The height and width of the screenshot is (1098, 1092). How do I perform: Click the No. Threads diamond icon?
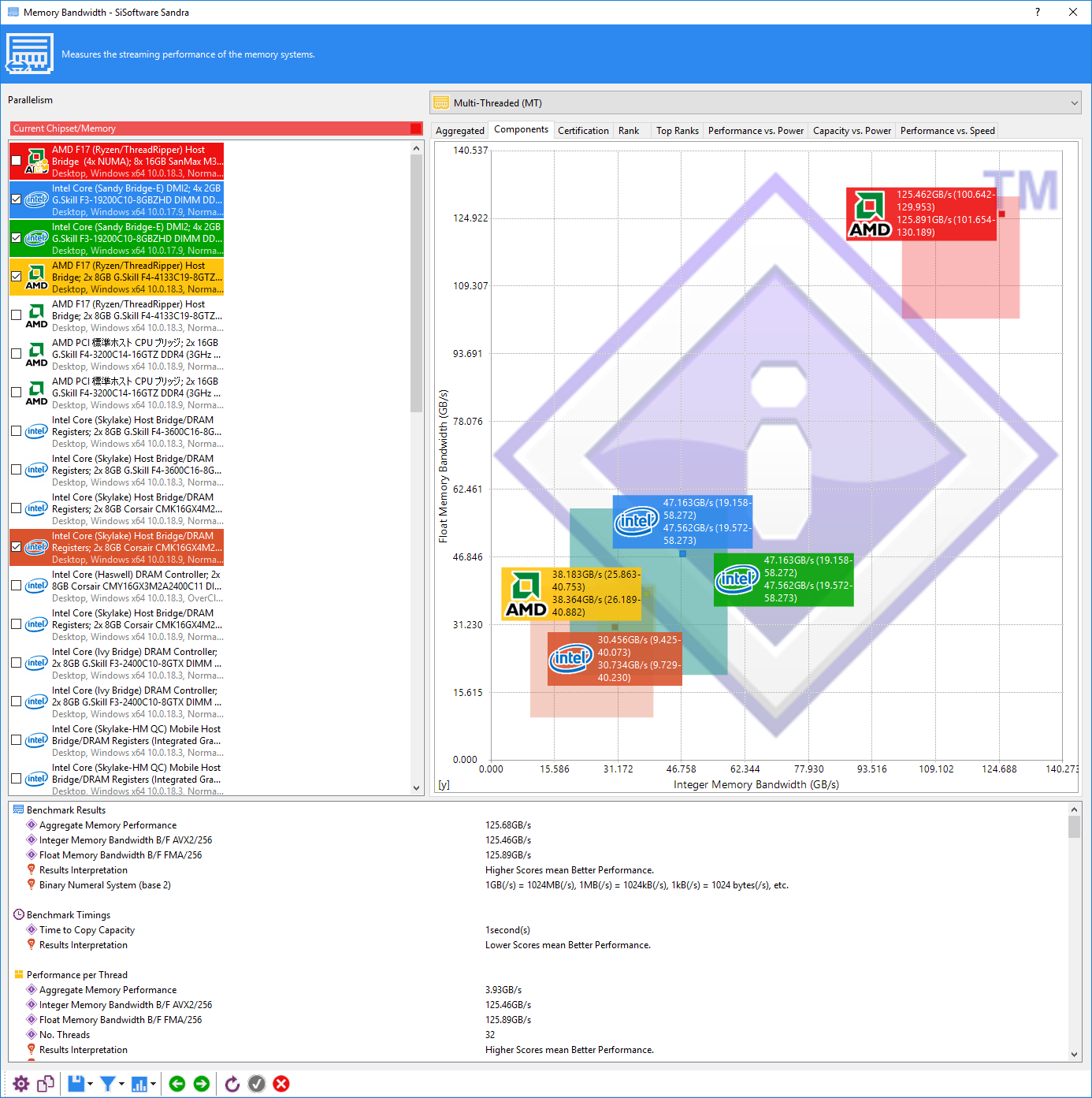(x=32, y=1034)
